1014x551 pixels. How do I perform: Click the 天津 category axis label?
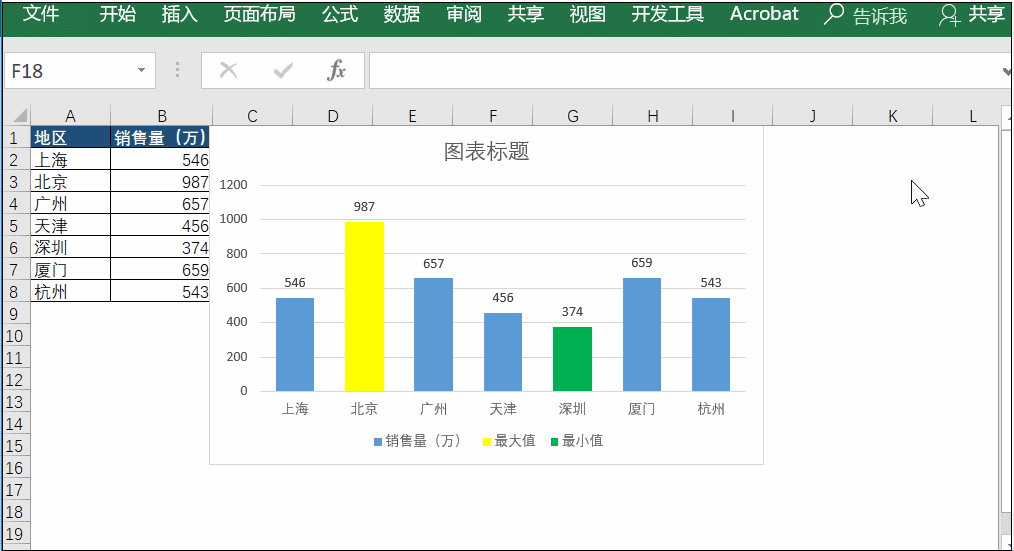point(503,409)
